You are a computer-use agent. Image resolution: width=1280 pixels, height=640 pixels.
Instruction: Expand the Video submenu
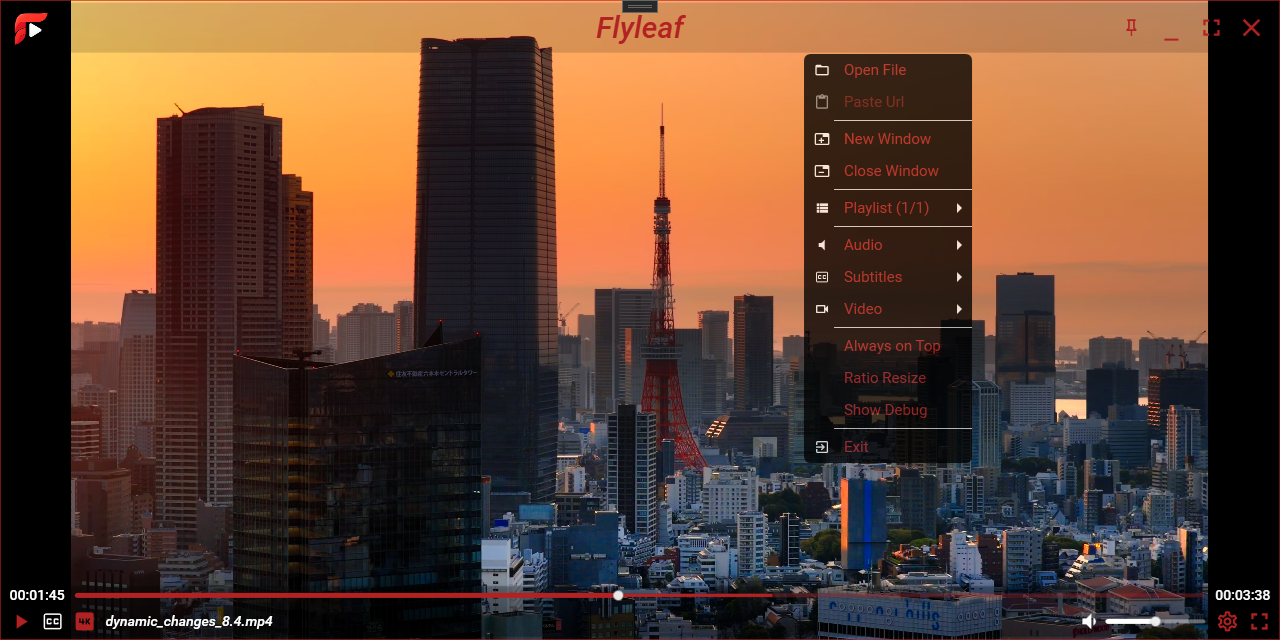[888, 309]
